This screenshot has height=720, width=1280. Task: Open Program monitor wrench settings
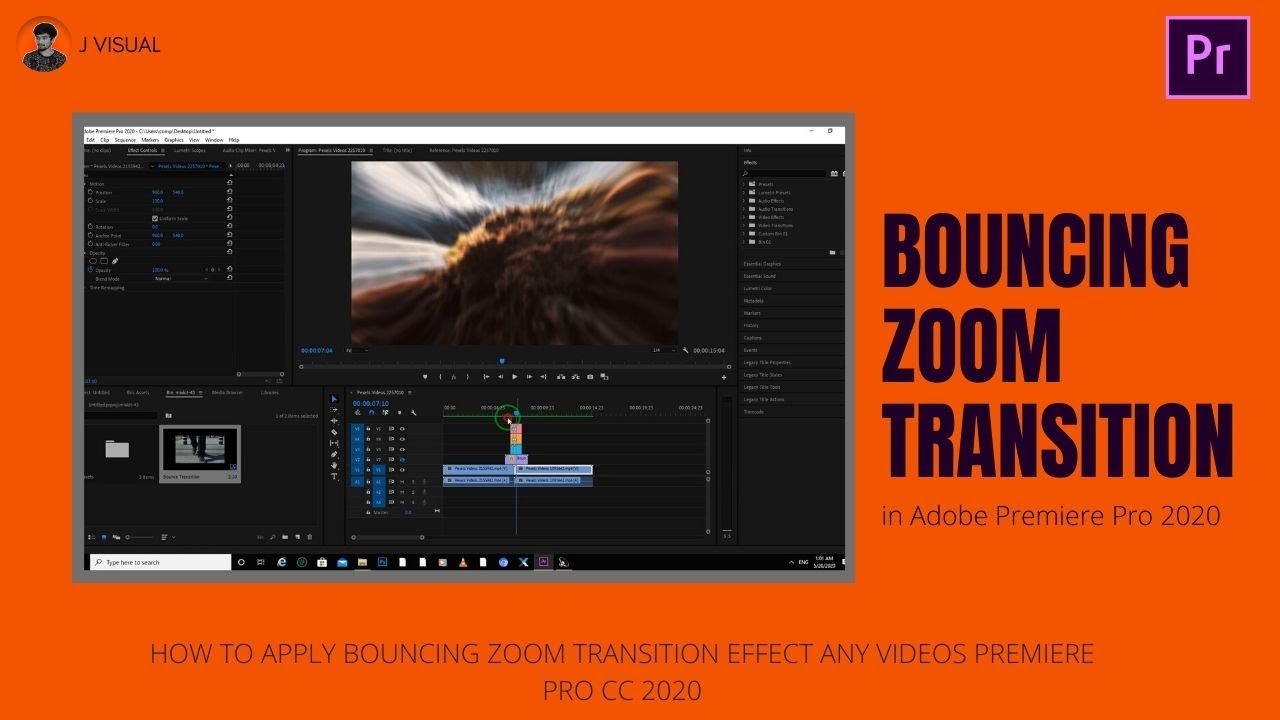(x=686, y=350)
